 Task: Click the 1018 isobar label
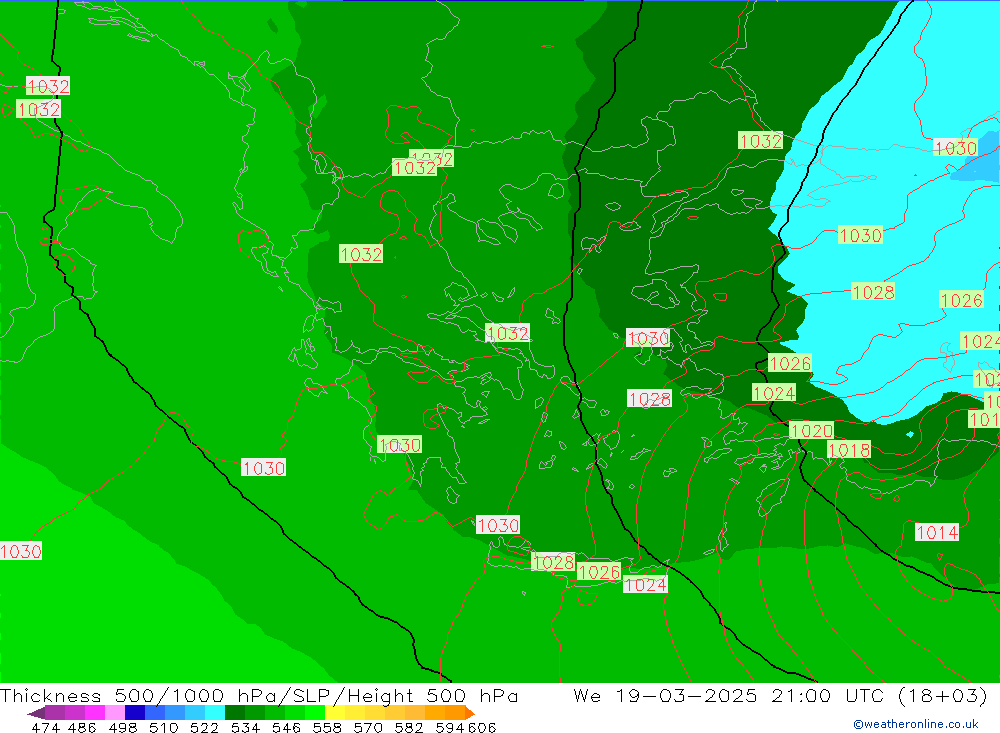click(849, 450)
